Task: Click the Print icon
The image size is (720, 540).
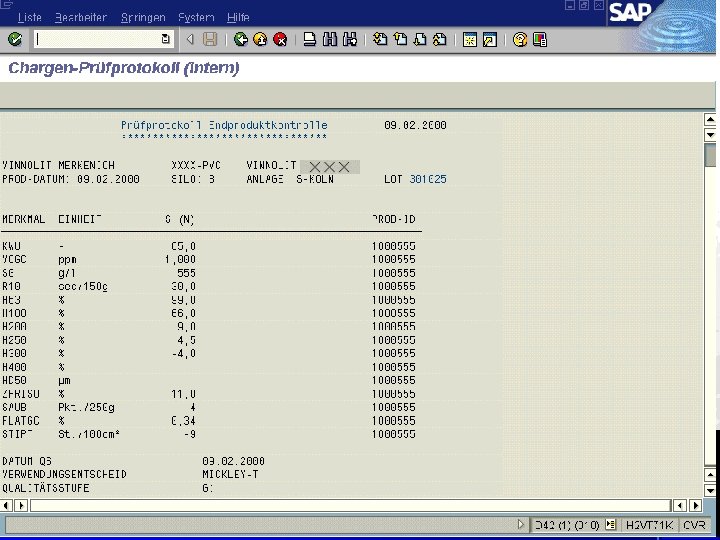Action: click(310, 39)
